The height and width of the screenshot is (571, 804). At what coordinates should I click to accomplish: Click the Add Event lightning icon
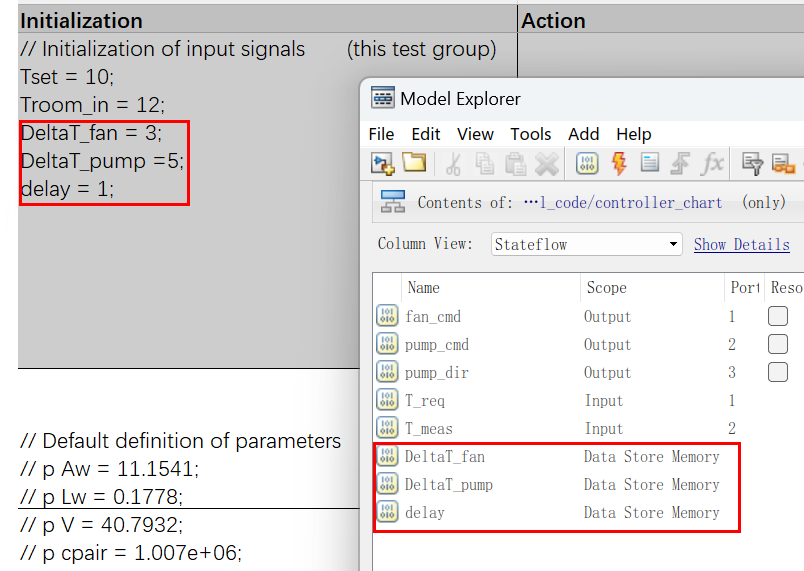coord(618,163)
